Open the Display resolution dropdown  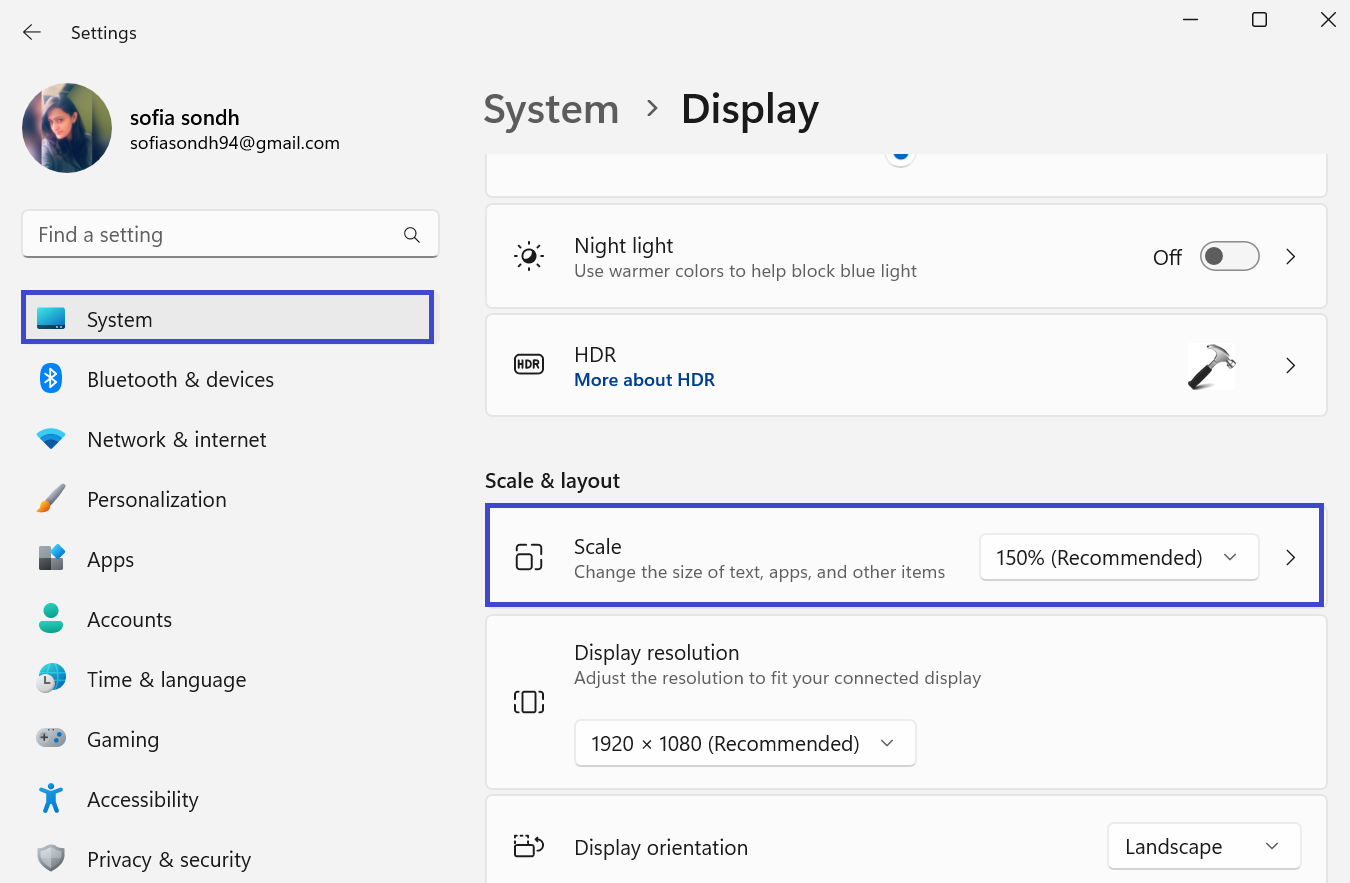(x=744, y=744)
